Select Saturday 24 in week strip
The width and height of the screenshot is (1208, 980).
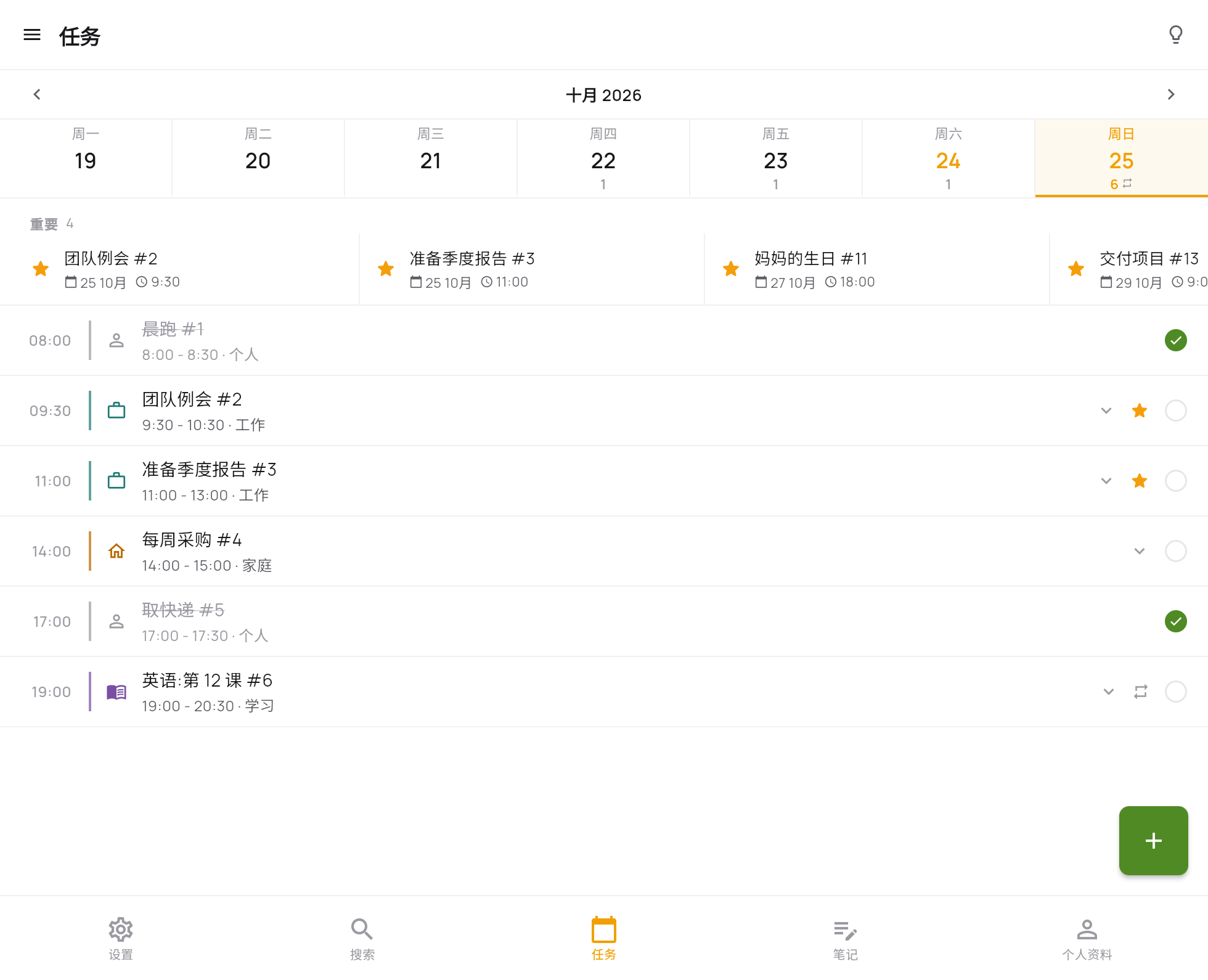tap(949, 158)
